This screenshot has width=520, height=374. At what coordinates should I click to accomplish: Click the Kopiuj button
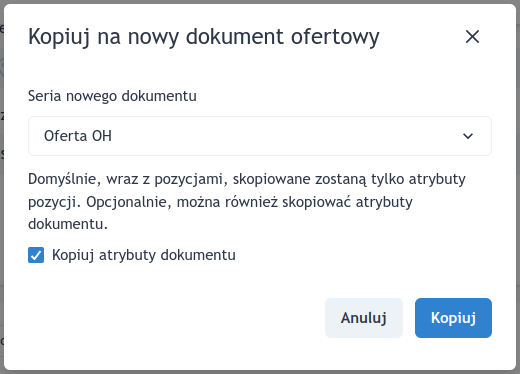coord(453,318)
